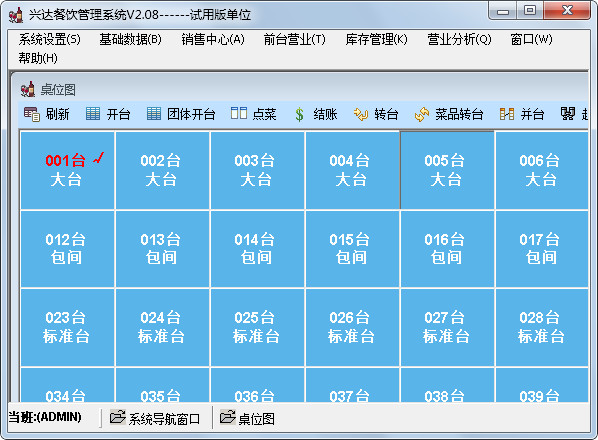Close the 兴达餐饮管理系统 window
Screen dimensions: 598x440
567,10
